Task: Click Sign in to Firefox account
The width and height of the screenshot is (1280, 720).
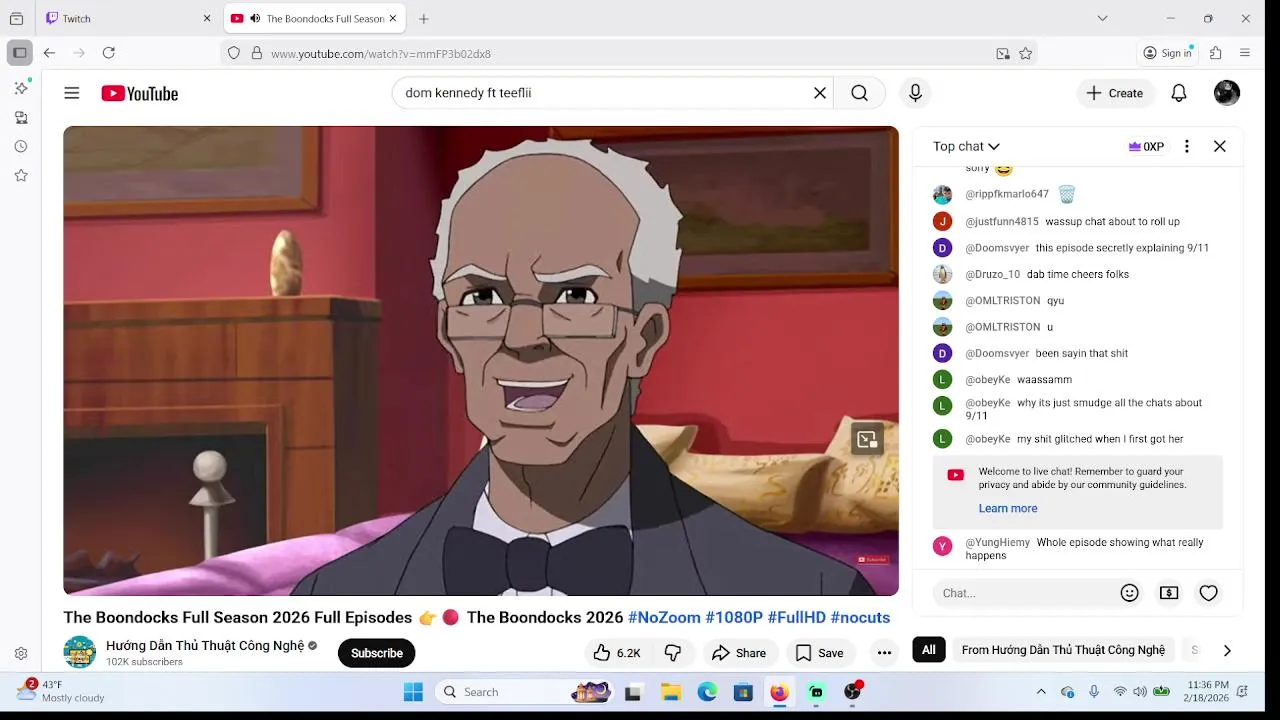Action: 1168,53
